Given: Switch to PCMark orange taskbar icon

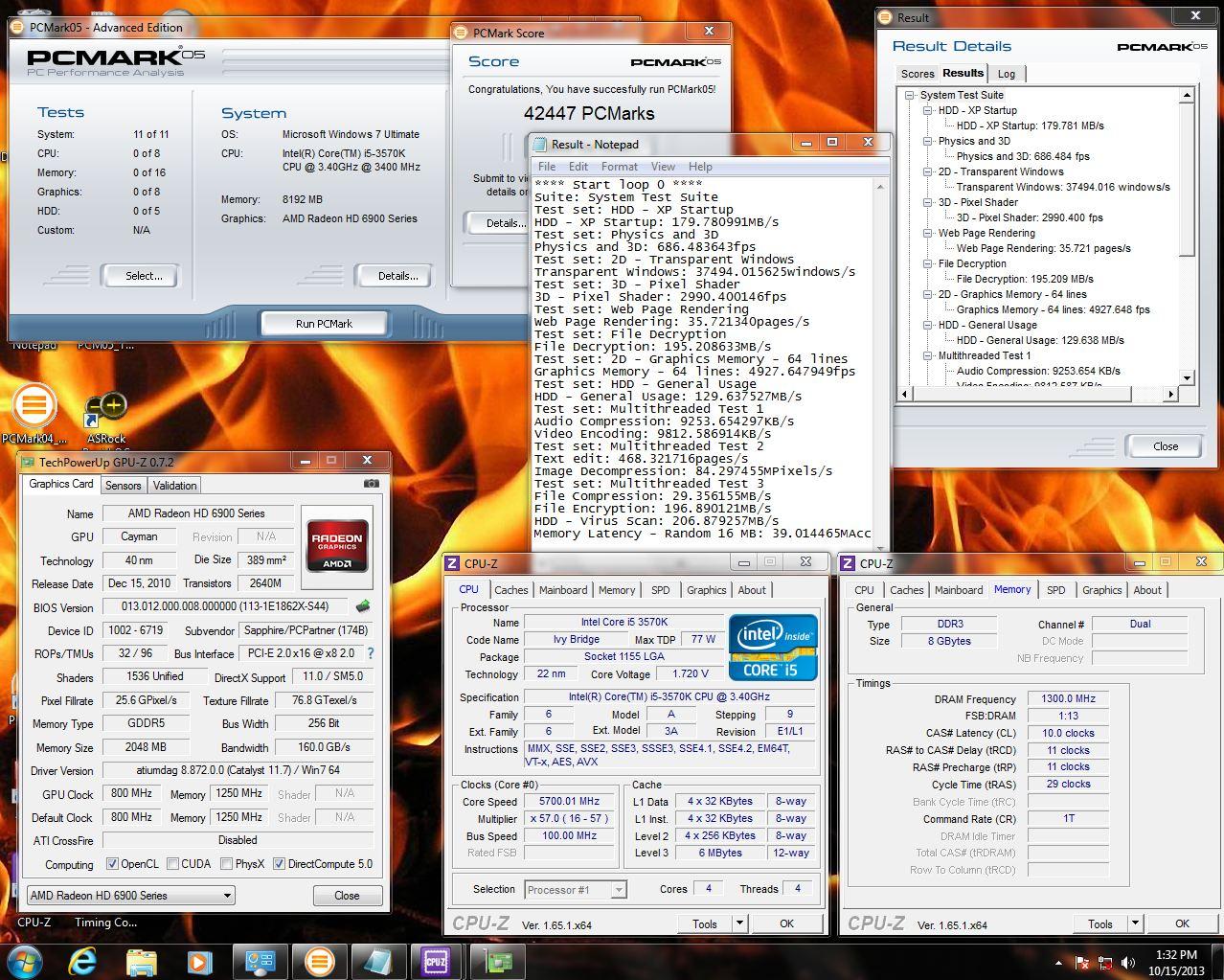Looking at the screenshot, I should point(319,961).
